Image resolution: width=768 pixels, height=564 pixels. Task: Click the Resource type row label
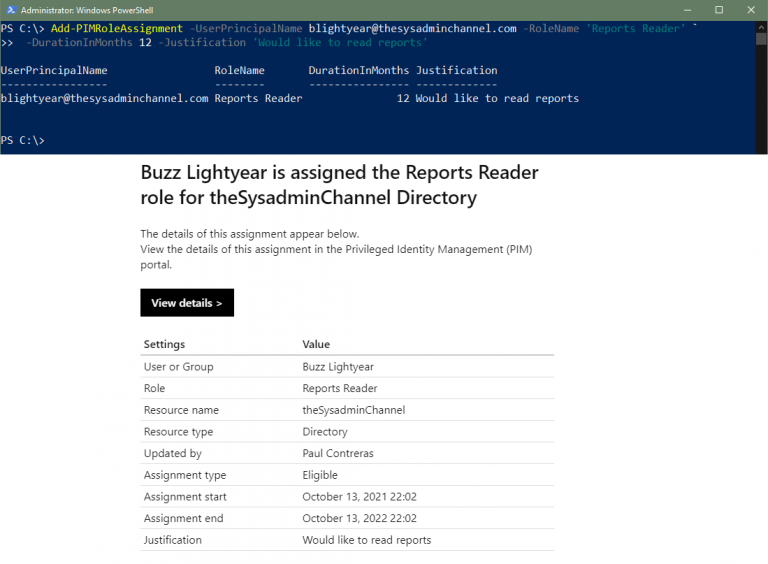pos(178,432)
